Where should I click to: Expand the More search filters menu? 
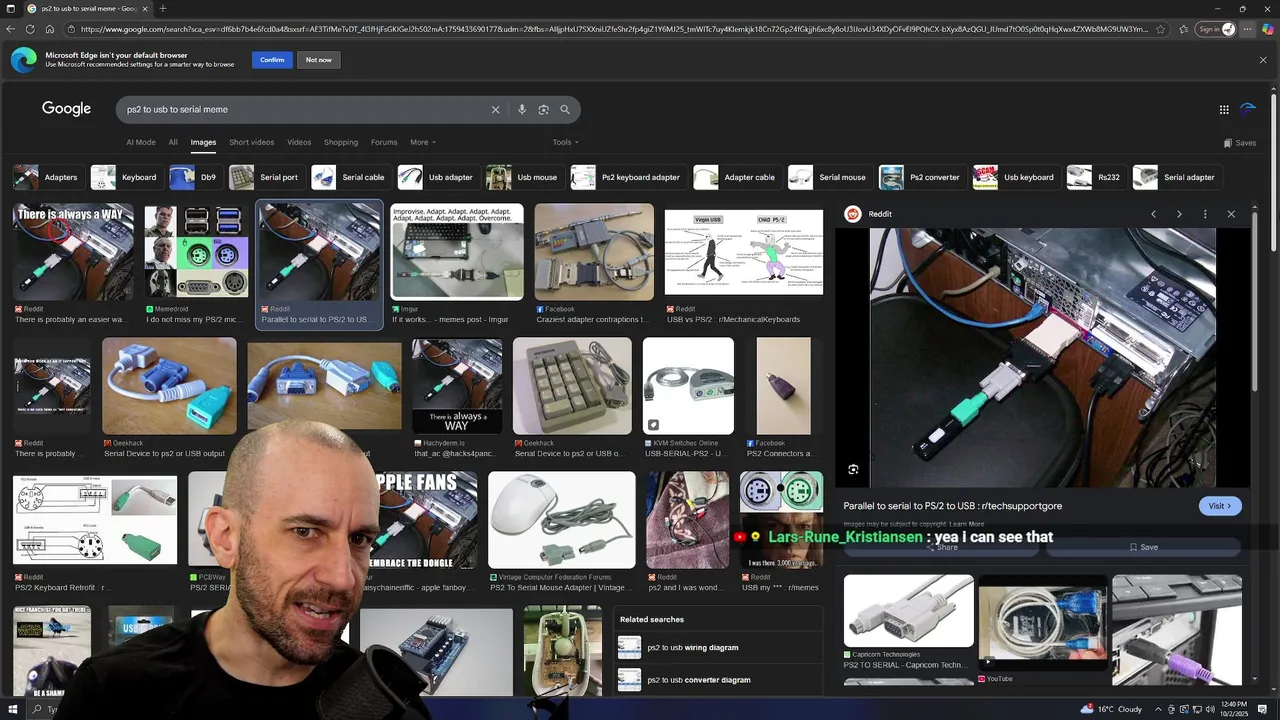pyautogui.click(x=423, y=142)
